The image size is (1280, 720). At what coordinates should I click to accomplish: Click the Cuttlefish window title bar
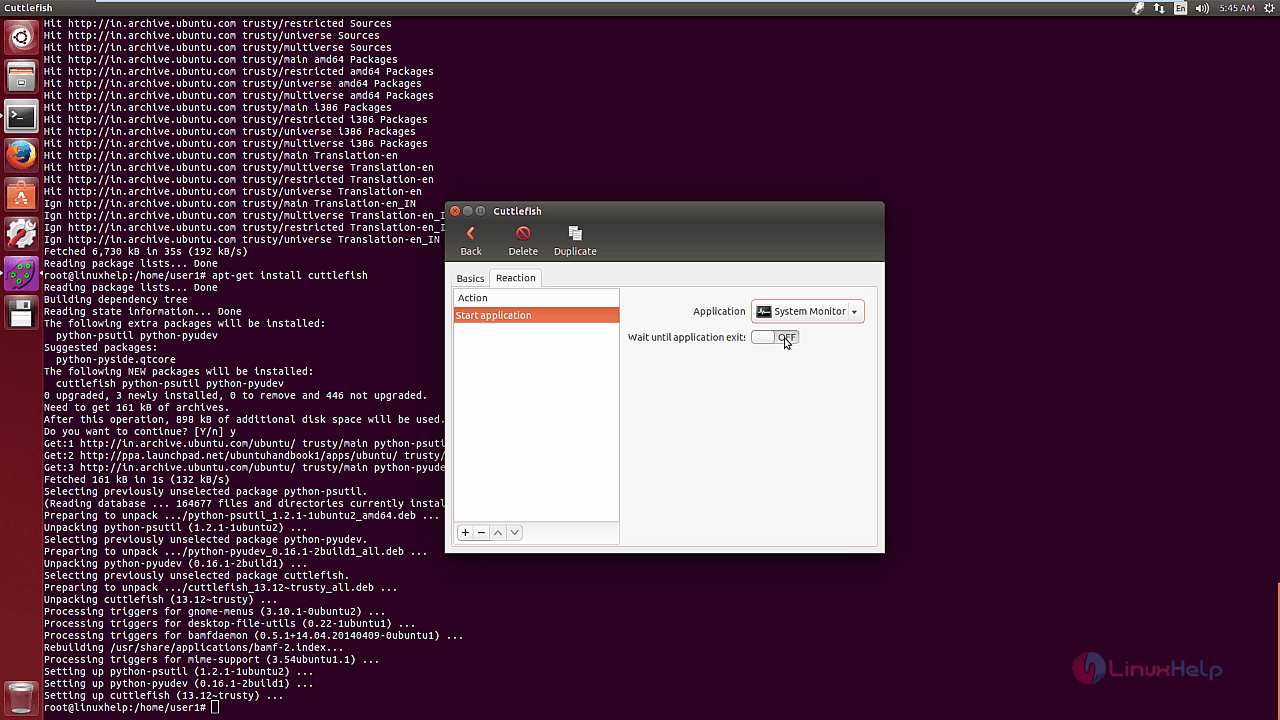(665, 211)
